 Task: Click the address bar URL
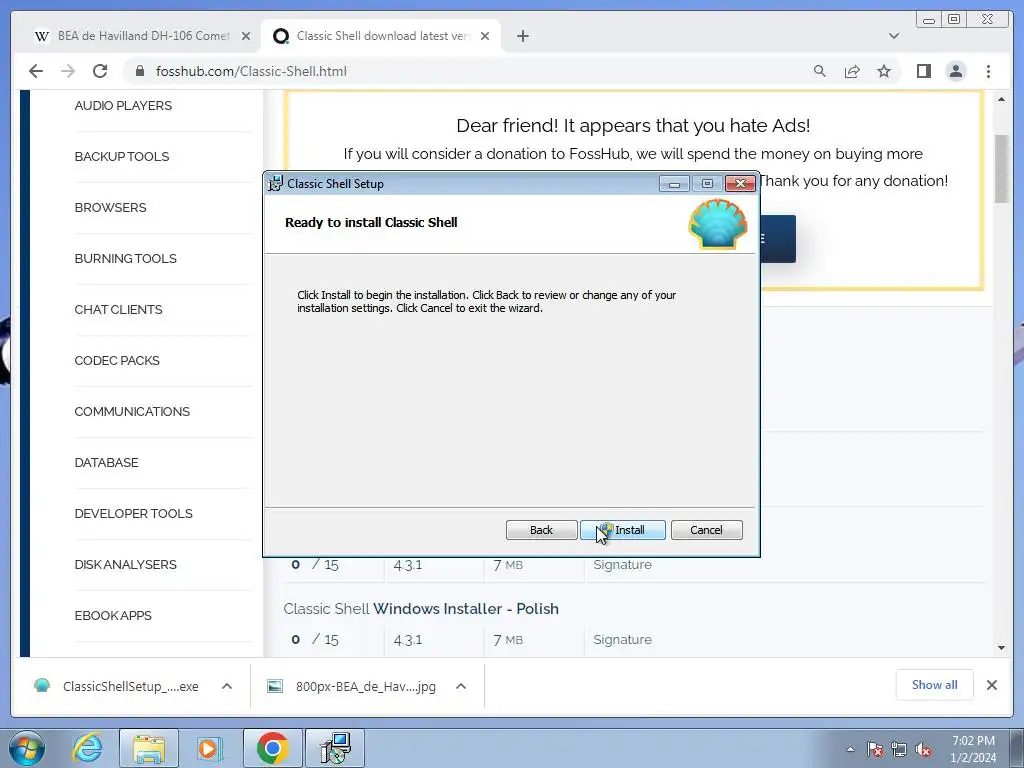[251, 71]
